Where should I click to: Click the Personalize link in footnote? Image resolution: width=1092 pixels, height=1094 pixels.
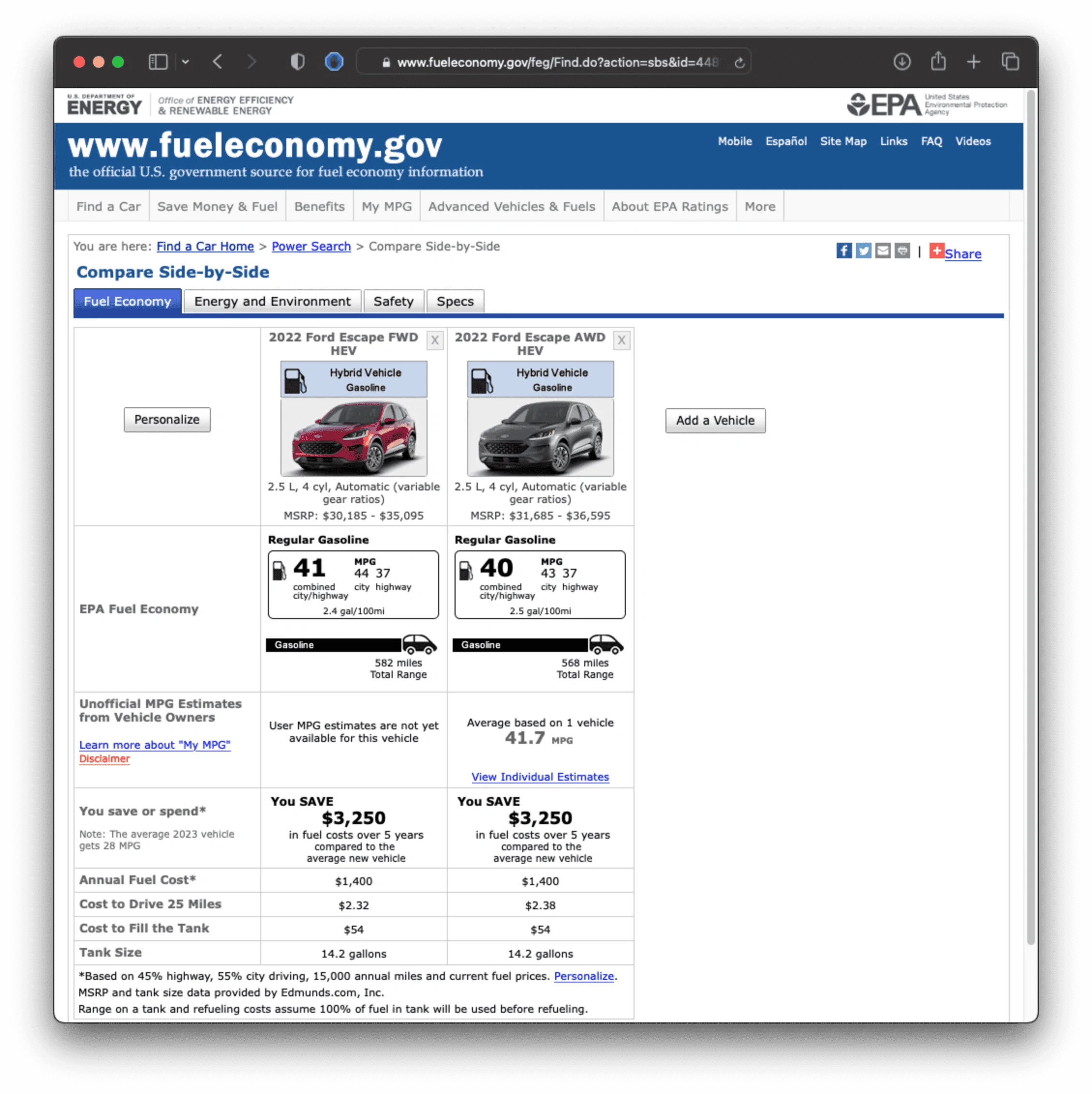pos(584,976)
